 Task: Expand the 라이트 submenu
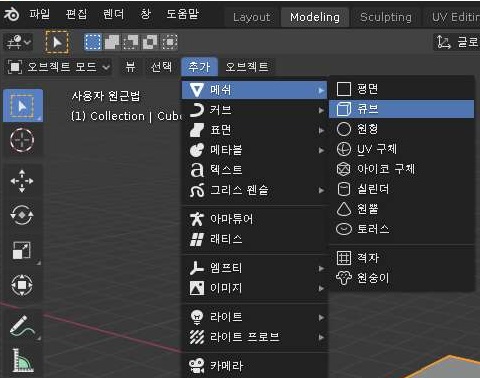255,317
